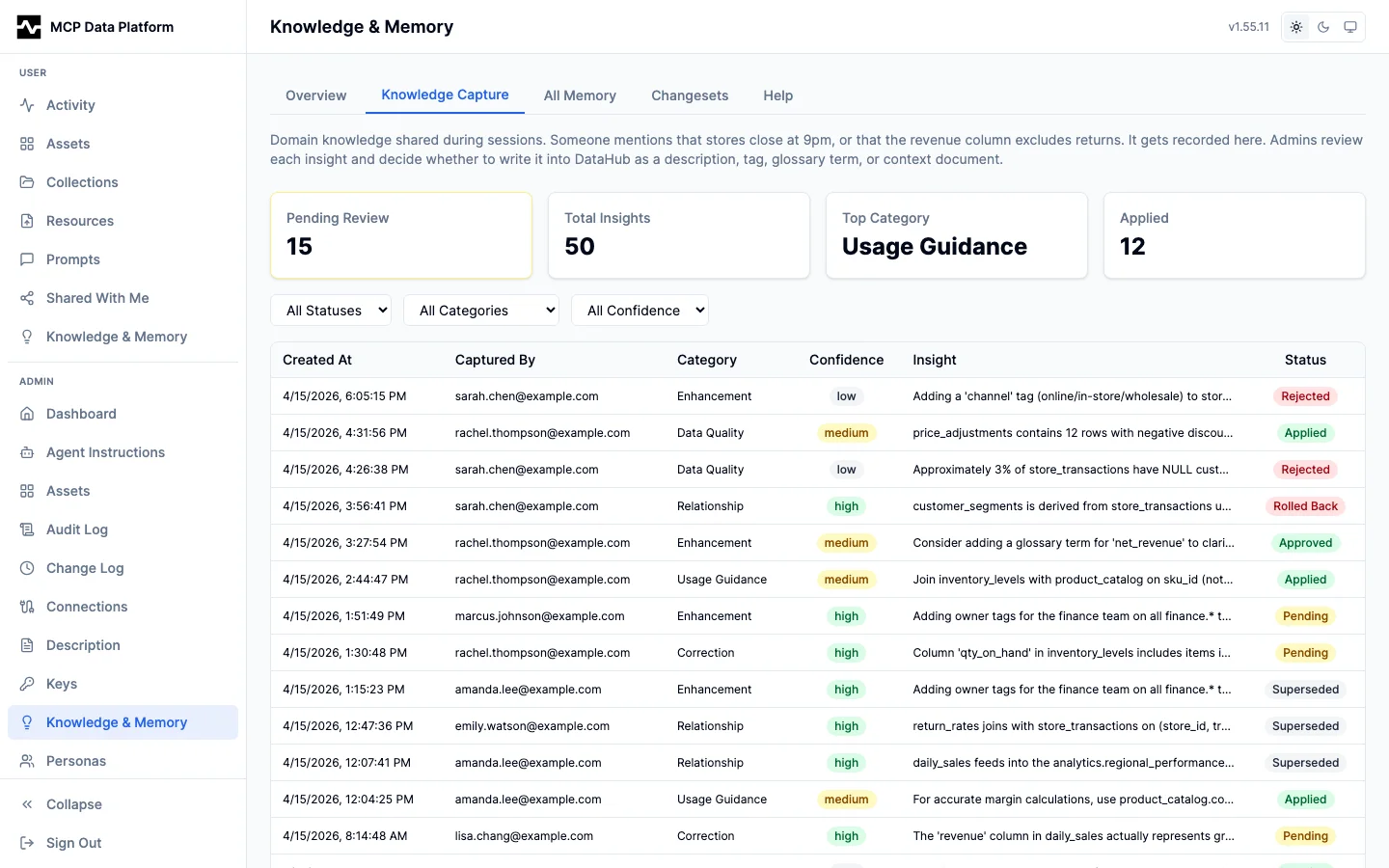Click the Keys icon in admin sidebar
Viewport: 1389px width, 868px height.
[x=26, y=684]
